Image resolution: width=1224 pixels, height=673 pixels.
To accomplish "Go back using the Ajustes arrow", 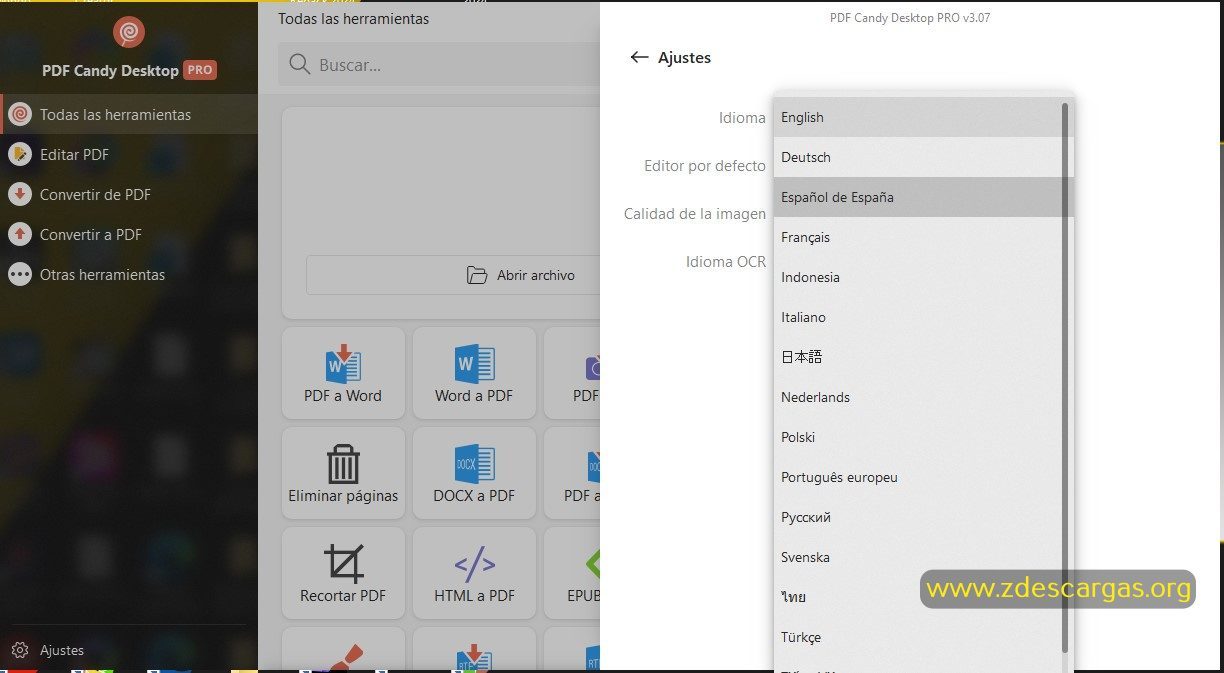I will (640, 58).
